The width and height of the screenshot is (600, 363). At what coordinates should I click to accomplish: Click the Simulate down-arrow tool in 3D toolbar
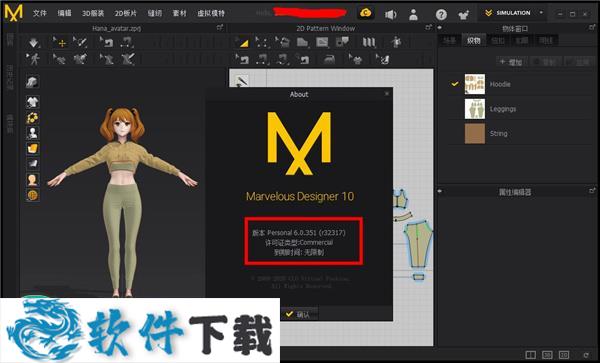click(x=34, y=42)
